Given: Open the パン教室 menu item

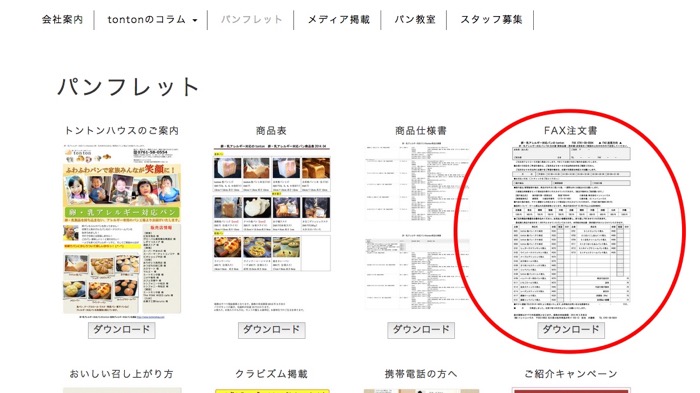Looking at the screenshot, I should coord(415,20).
